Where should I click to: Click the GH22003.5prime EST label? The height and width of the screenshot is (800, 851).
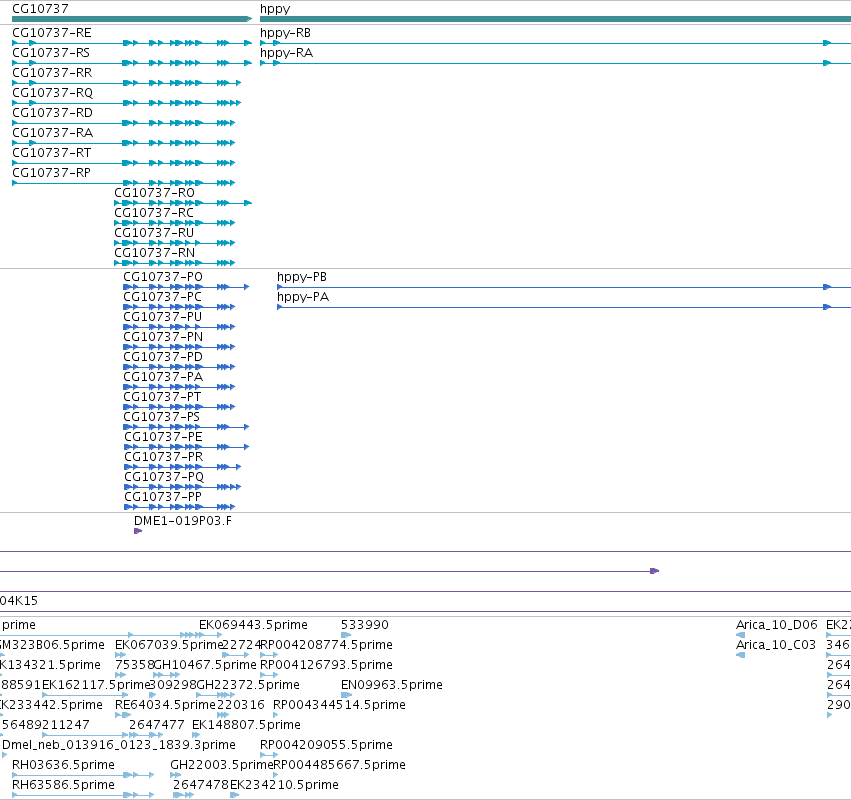221,765
